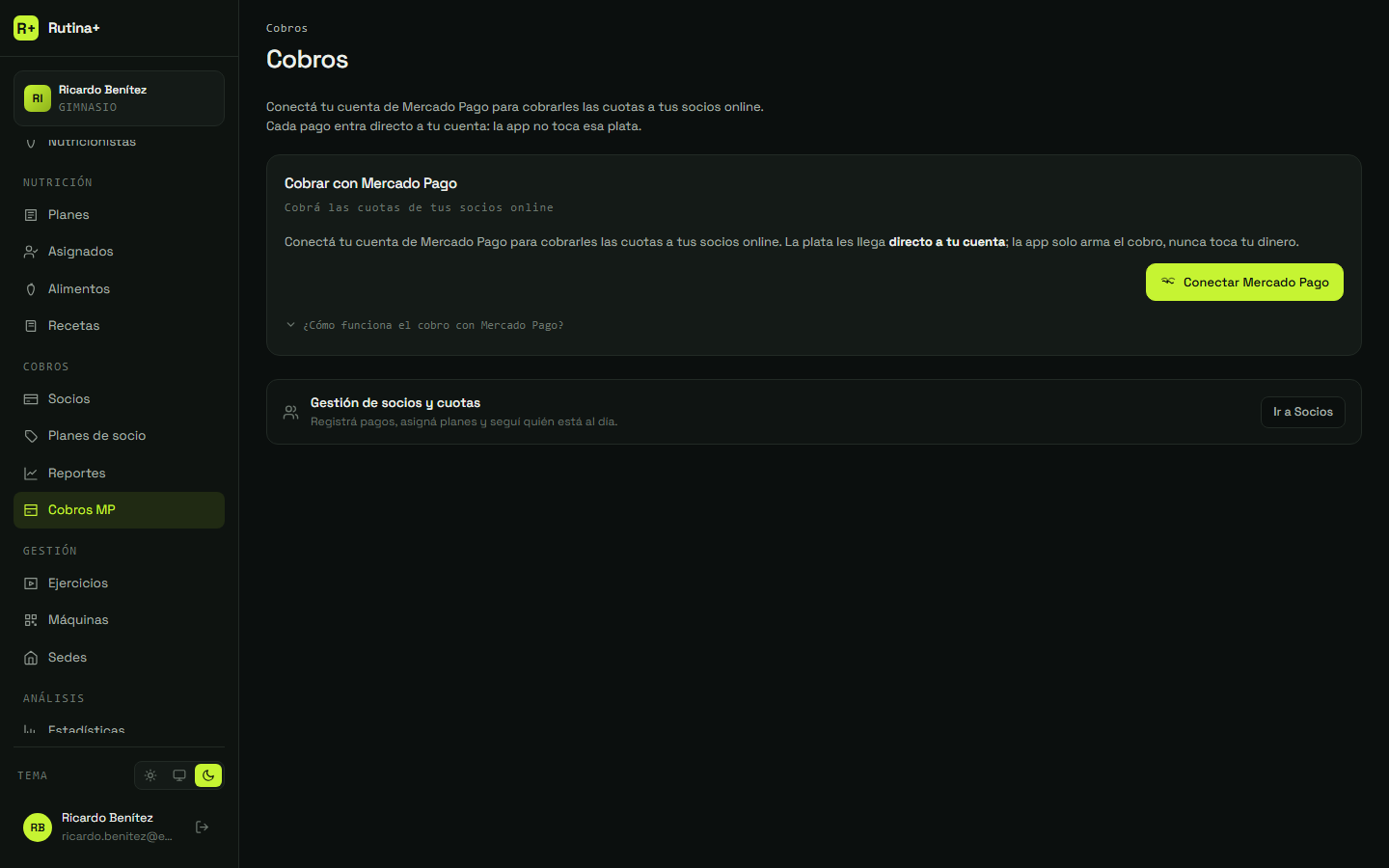Switch to light theme
The image size is (1389, 868).
coord(150,775)
